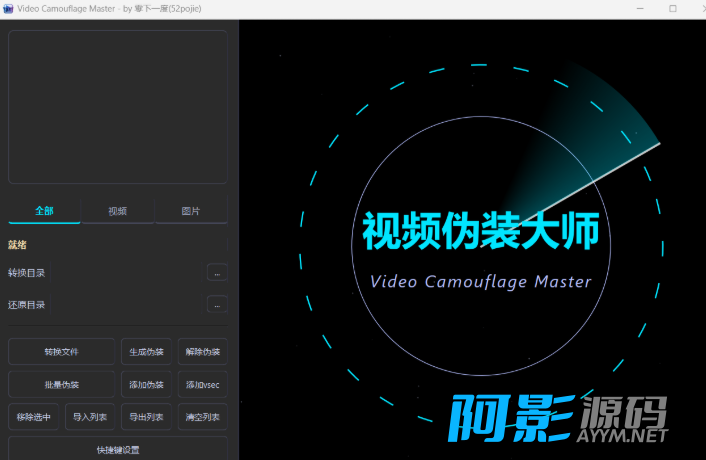Clear the list with 清空列表
This screenshot has height=460, width=706.
point(202,416)
